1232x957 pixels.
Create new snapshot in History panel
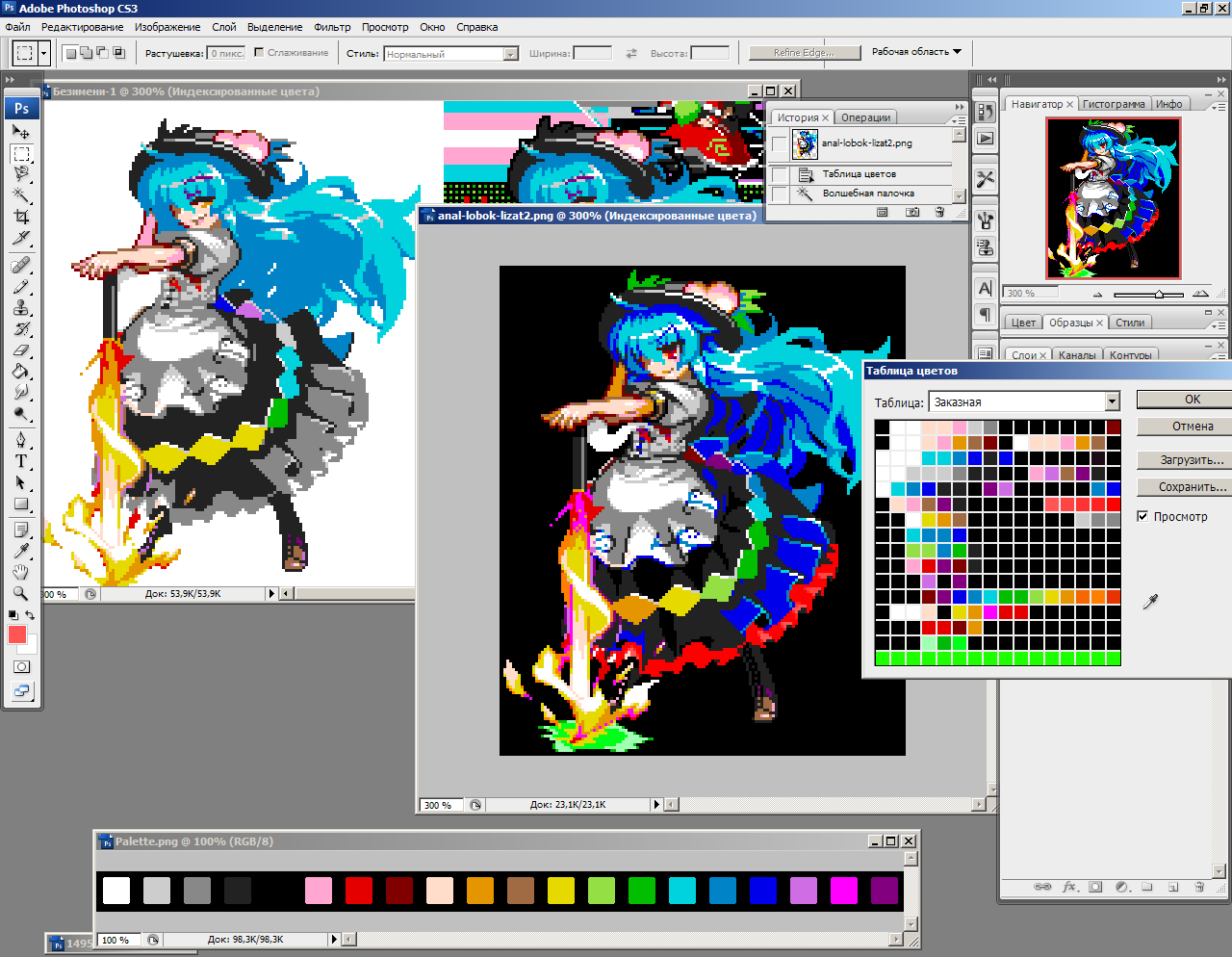tap(912, 212)
